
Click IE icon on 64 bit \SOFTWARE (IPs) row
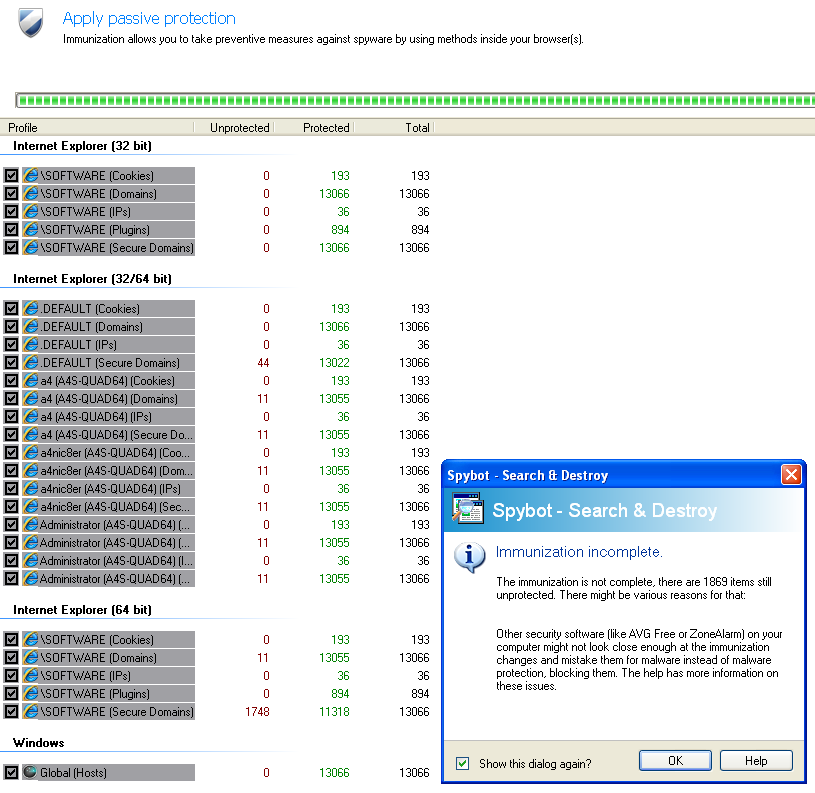click(31, 676)
